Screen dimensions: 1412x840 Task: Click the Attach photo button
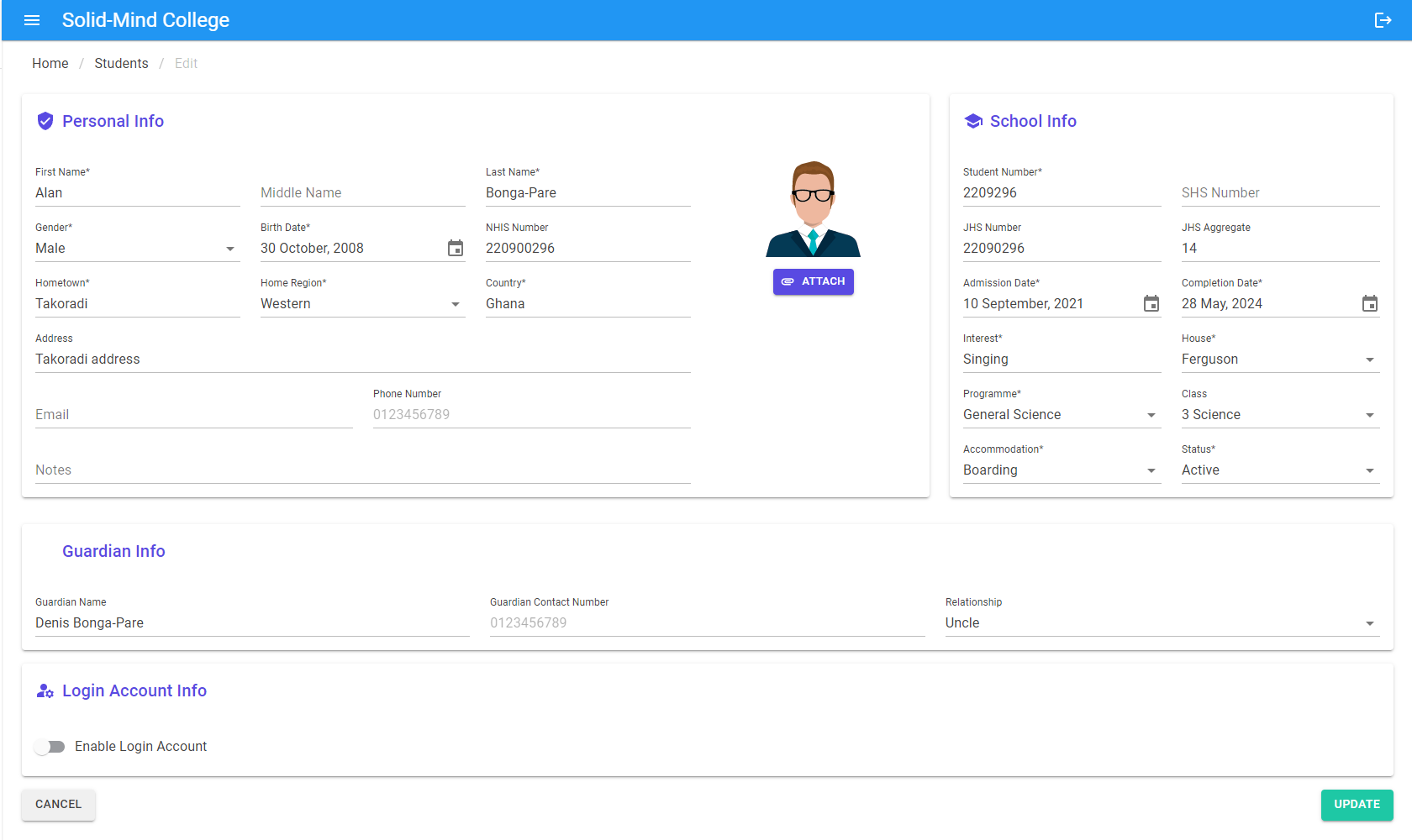814,281
